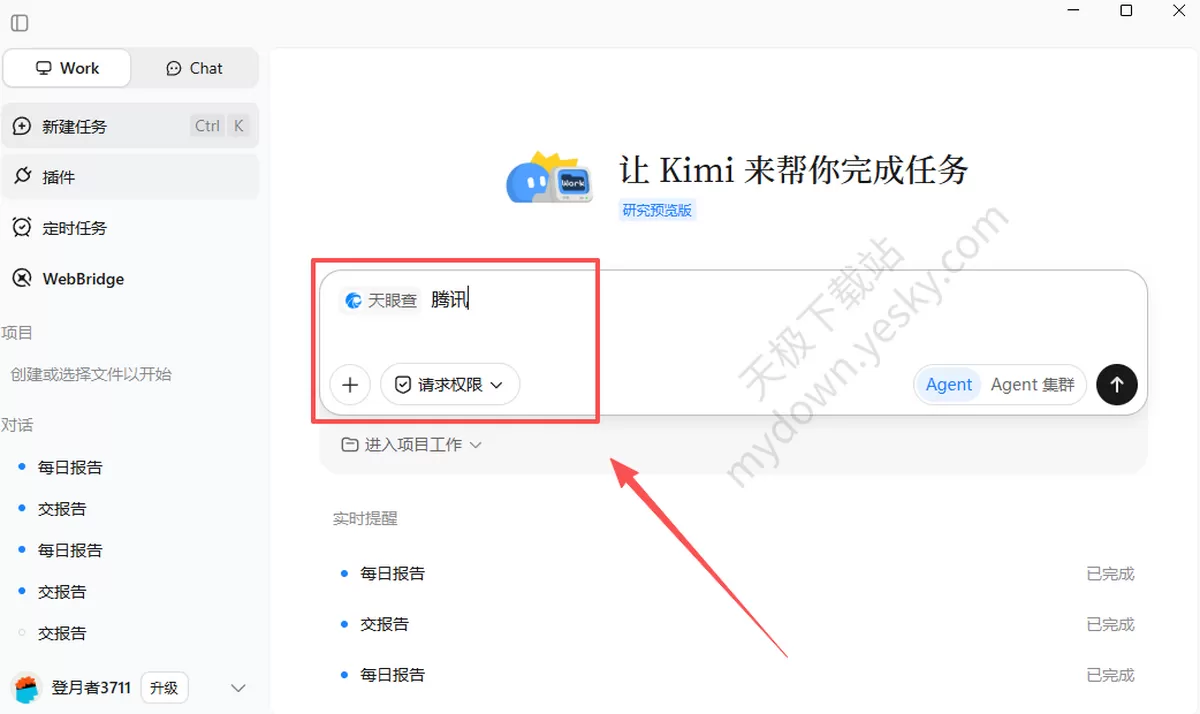Maximize the Kimi window

coord(1126,11)
